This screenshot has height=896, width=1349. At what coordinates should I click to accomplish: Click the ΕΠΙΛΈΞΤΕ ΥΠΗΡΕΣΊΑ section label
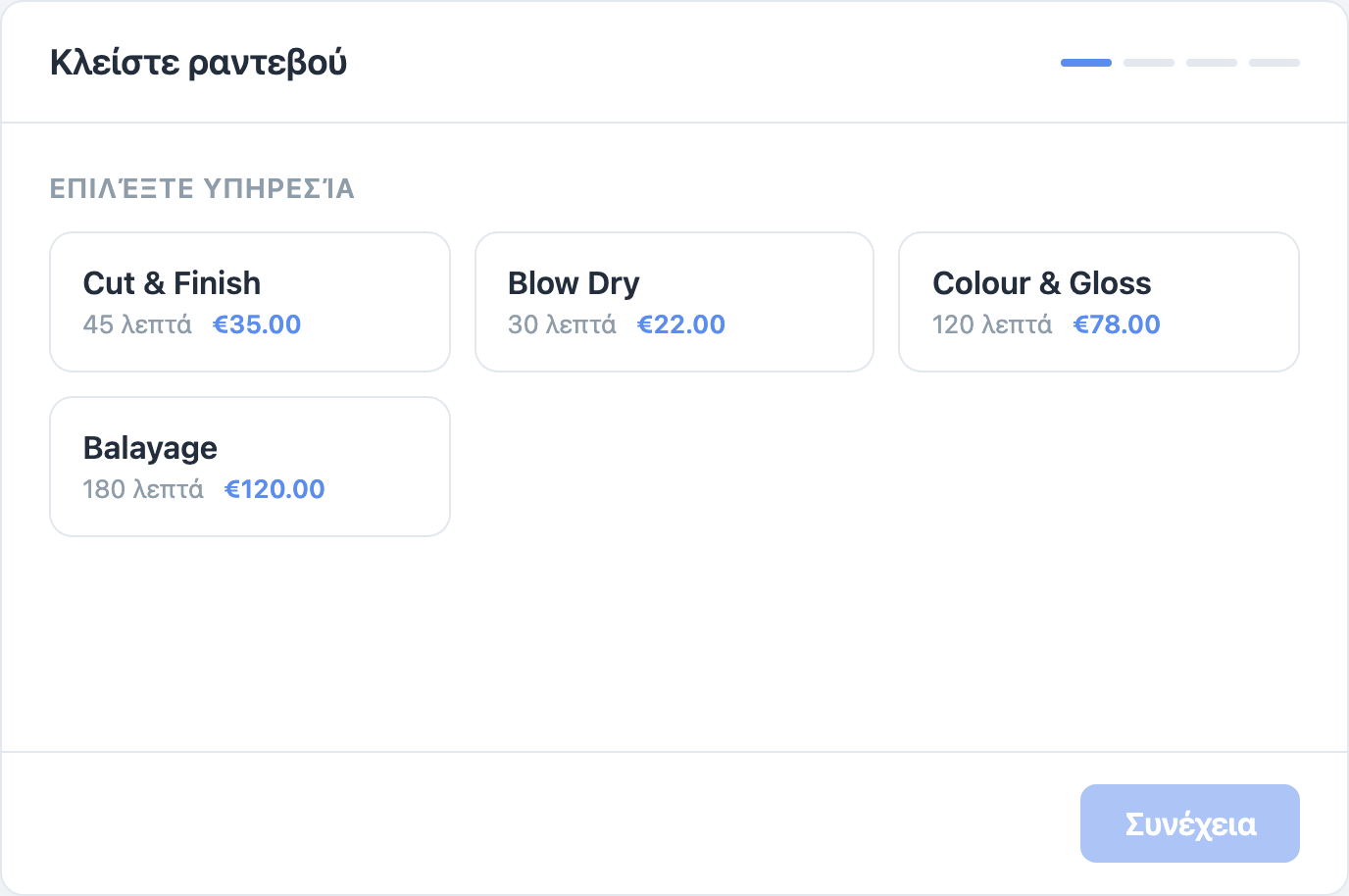click(x=202, y=188)
